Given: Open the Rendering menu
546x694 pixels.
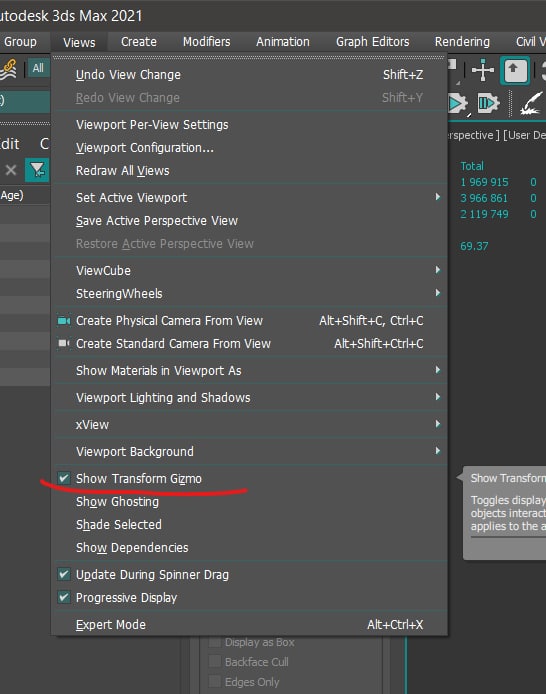Looking at the screenshot, I should 462,42.
